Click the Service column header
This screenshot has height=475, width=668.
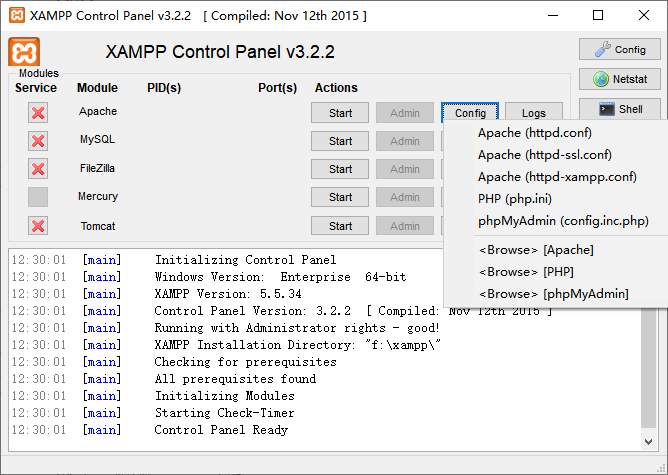click(x=36, y=88)
